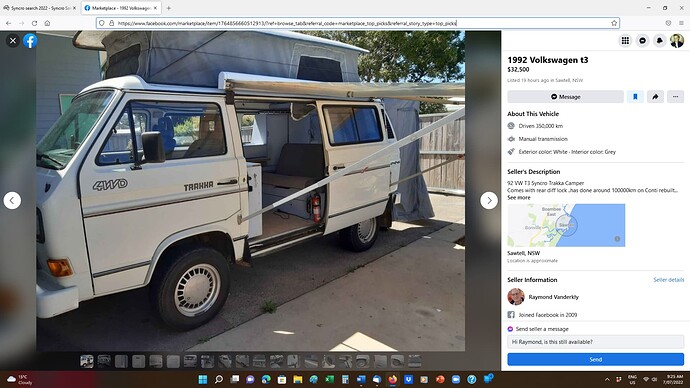
Task: Open the Seller details link
Action: [x=668, y=280]
